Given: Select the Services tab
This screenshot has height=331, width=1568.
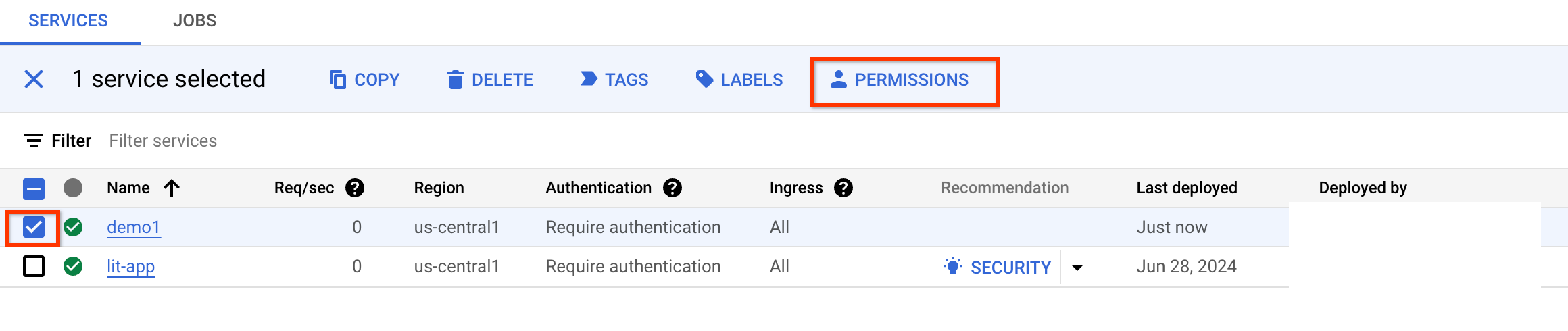Looking at the screenshot, I should [68, 20].
